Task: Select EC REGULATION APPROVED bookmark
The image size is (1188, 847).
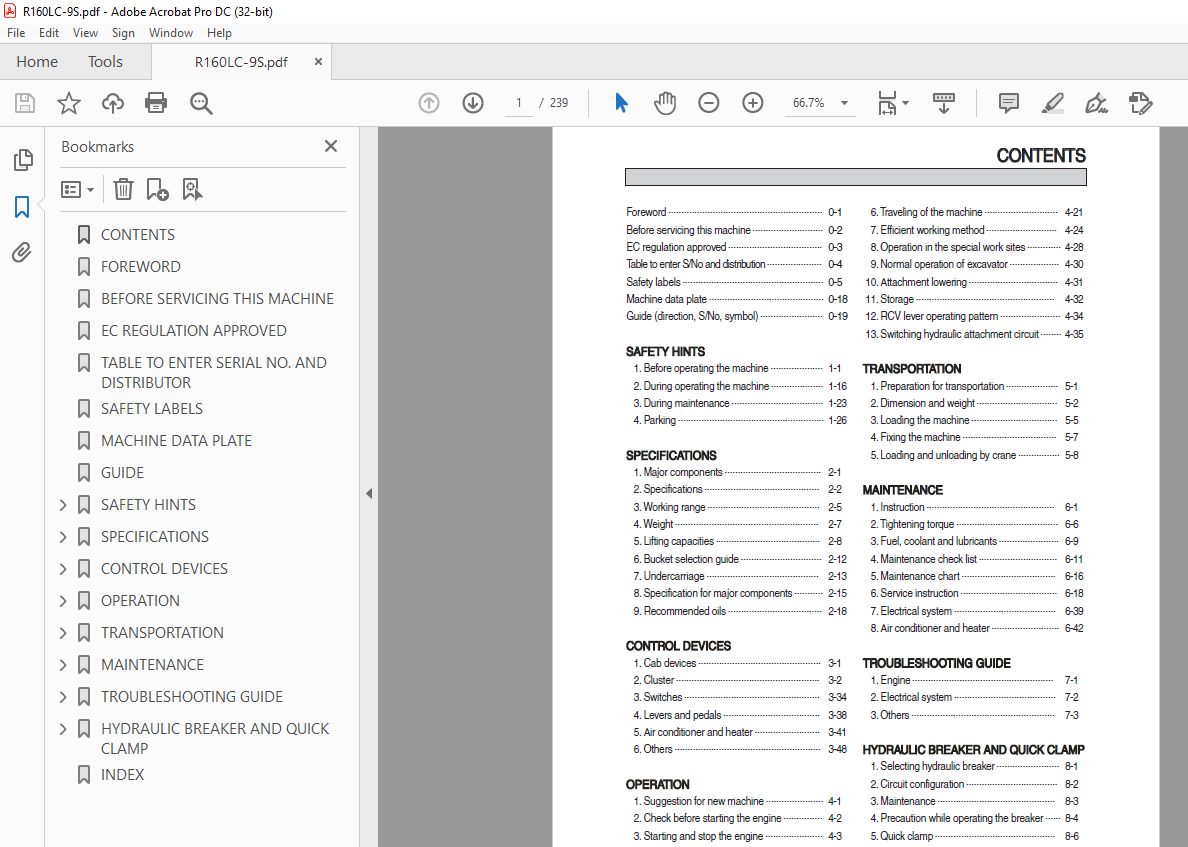Action: pos(194,330)
